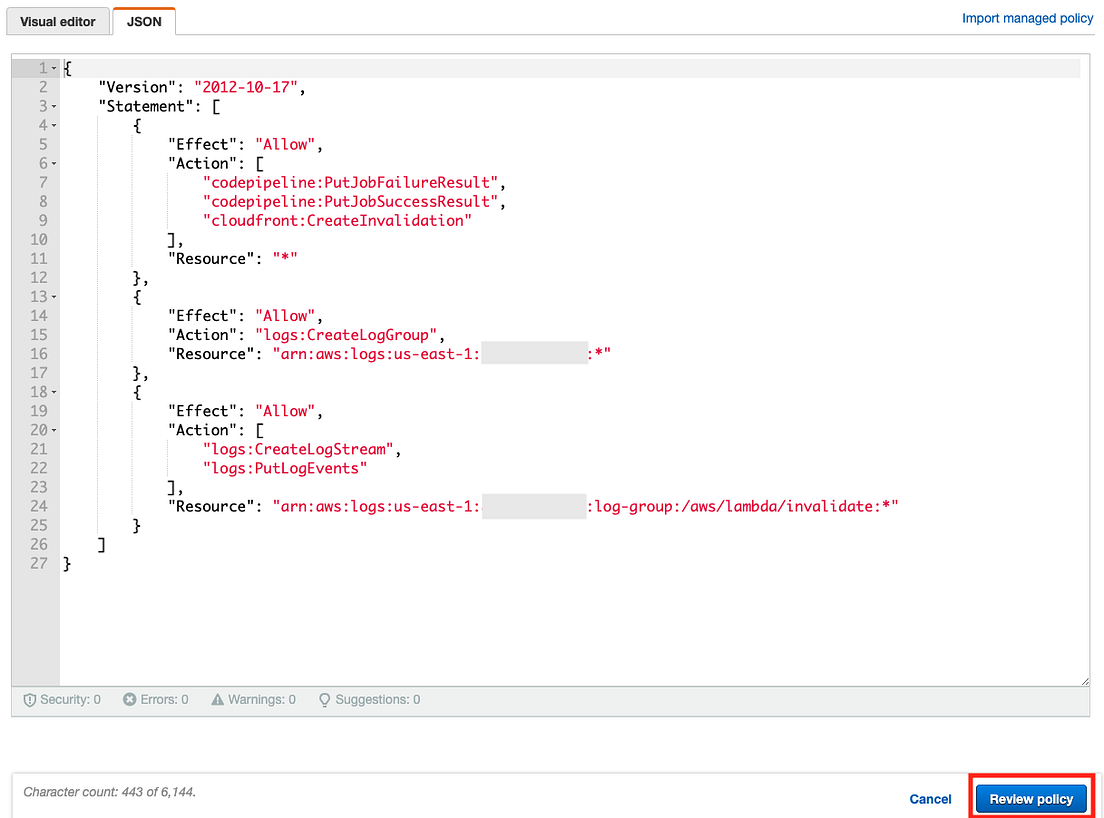
Task: Click the Warnings triangle icon
Action: pos(218,699)
